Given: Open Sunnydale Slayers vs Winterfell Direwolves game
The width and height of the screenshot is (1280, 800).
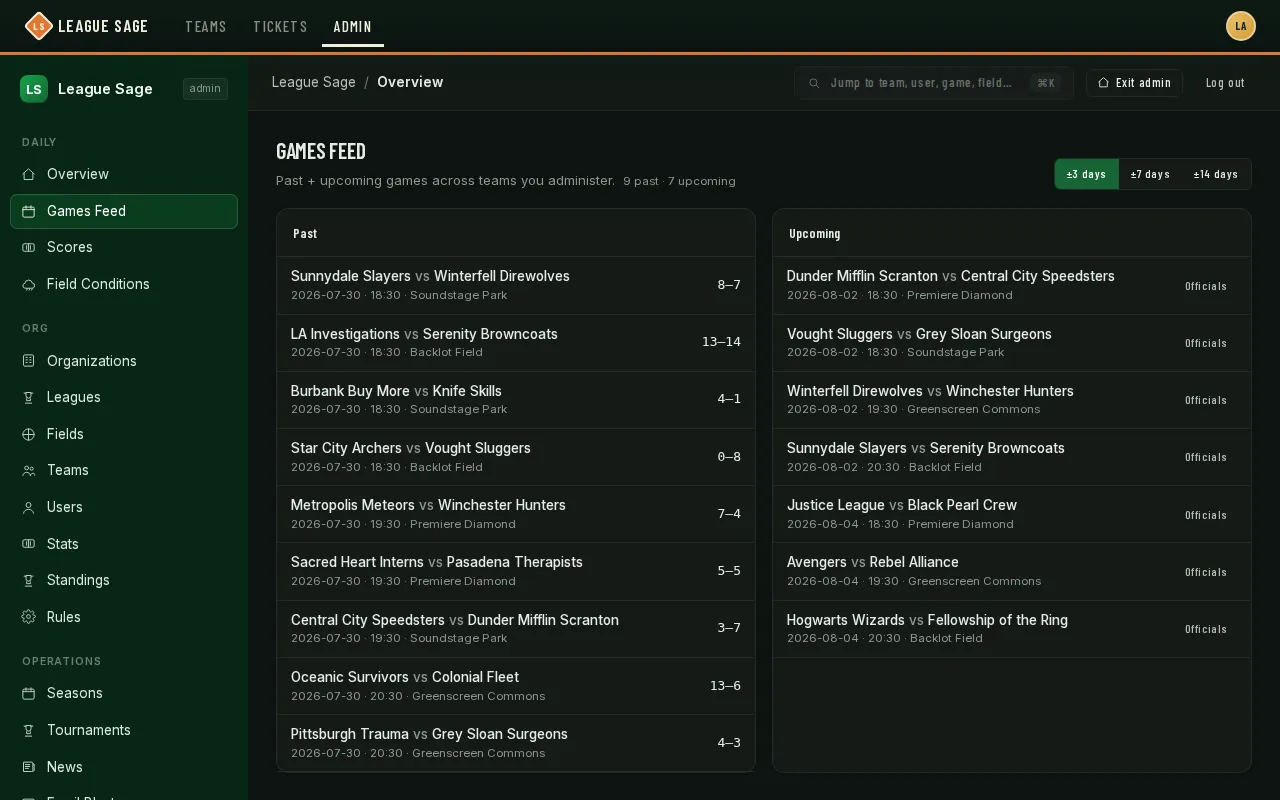Looking at the screenshot, I should point(516,285).
